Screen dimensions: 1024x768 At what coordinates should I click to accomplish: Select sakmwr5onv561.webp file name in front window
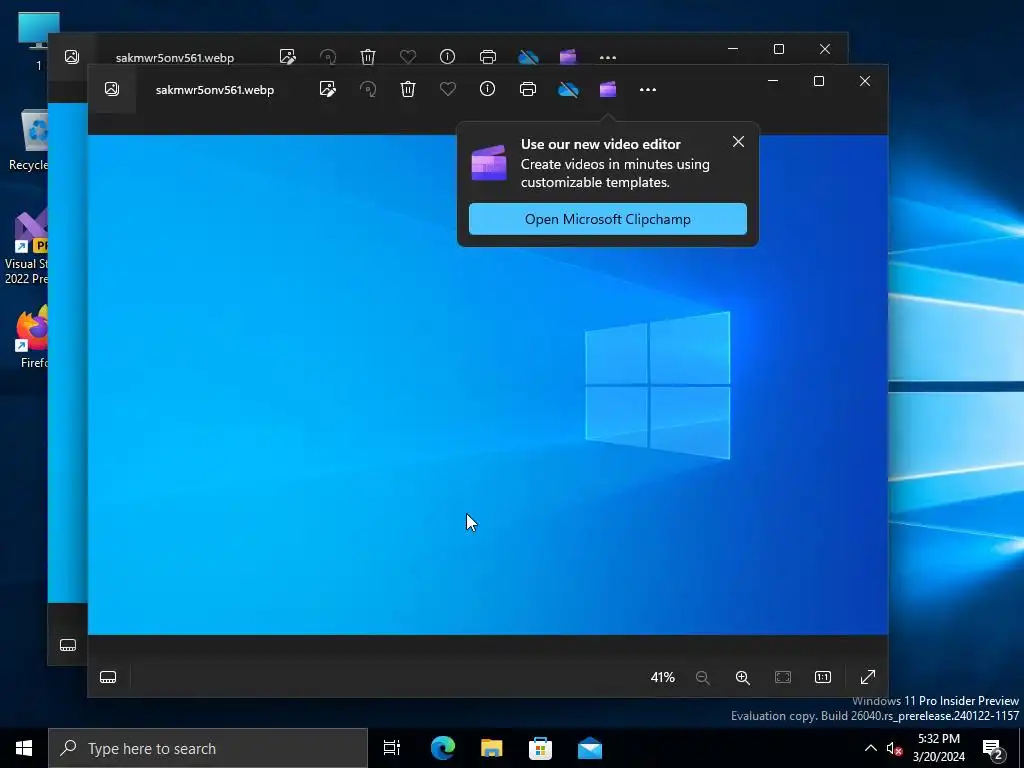(x=215, y=90)
